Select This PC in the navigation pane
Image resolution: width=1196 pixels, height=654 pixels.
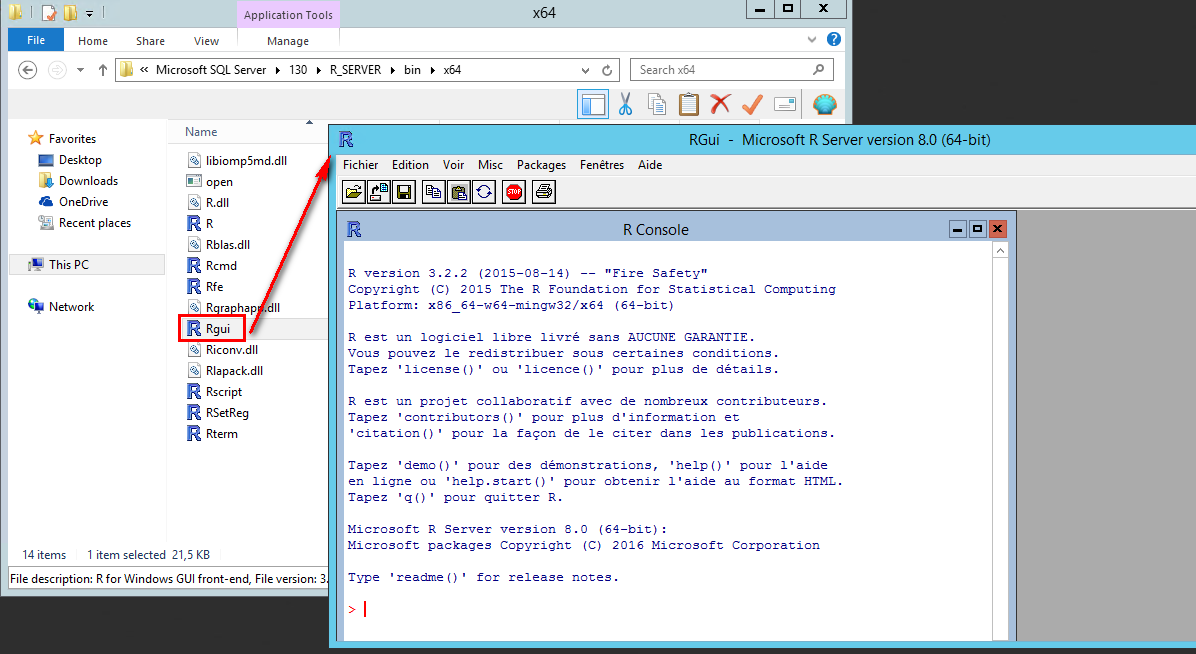pos(69,265)
